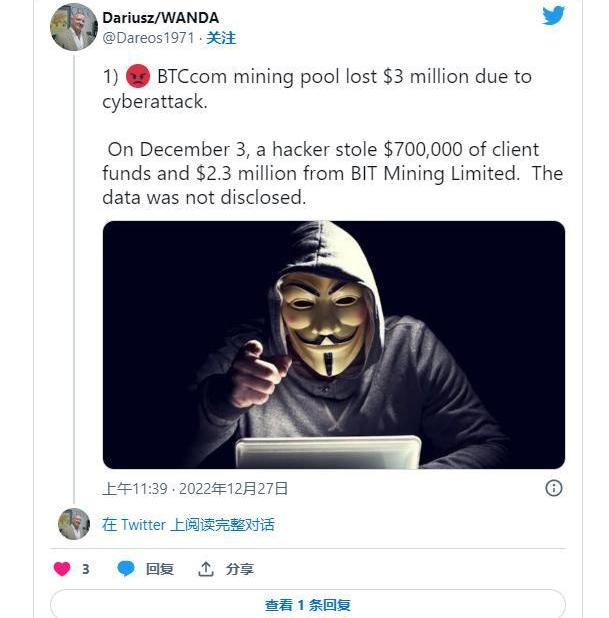The width and height of the screenshot is (609, 618).
Task: Like the tweet with the heart icon
Action: click(x=62, y=569)
